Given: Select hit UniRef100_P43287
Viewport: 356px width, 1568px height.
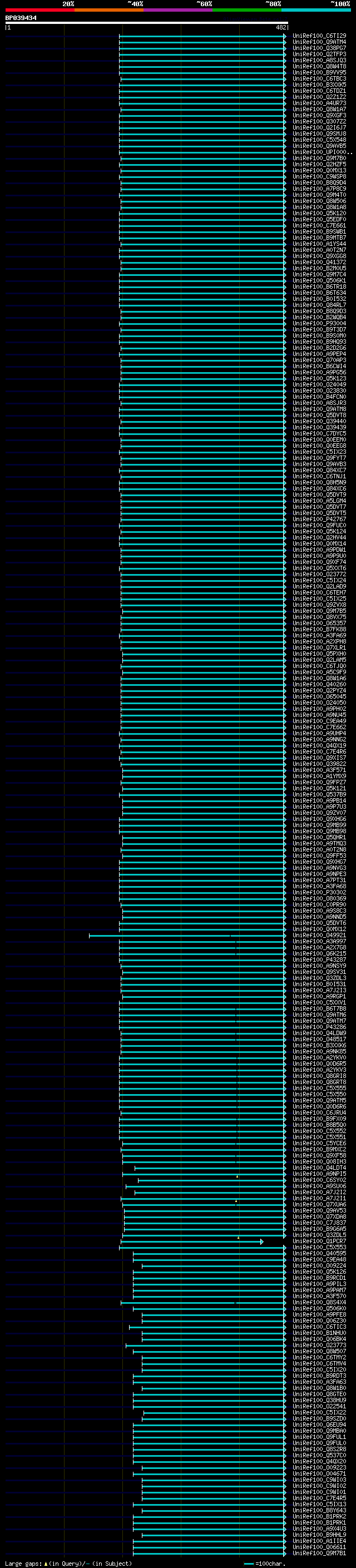Looking at the screenshot, I should pos(319,960).
